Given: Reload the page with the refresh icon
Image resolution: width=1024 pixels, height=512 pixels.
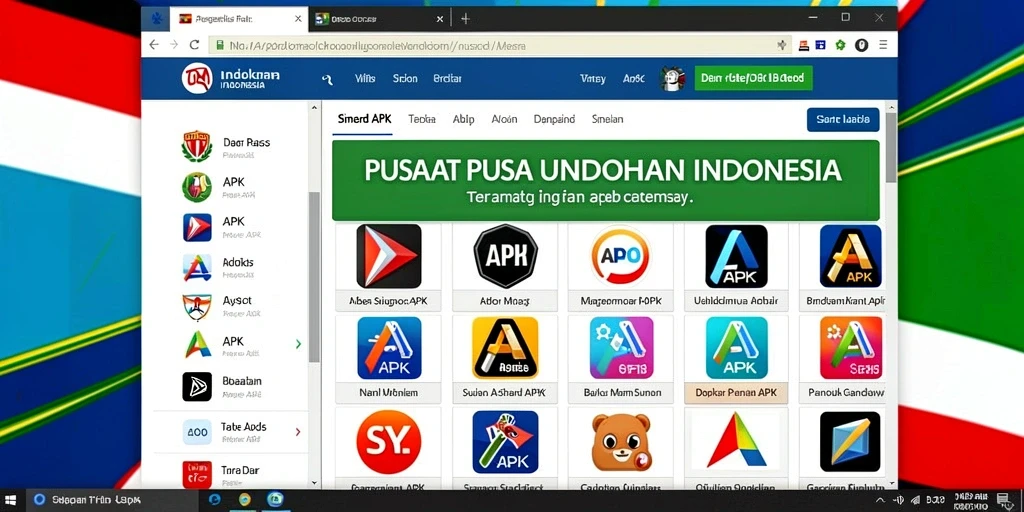Looking at the screenshot, I should pos(194,45).
